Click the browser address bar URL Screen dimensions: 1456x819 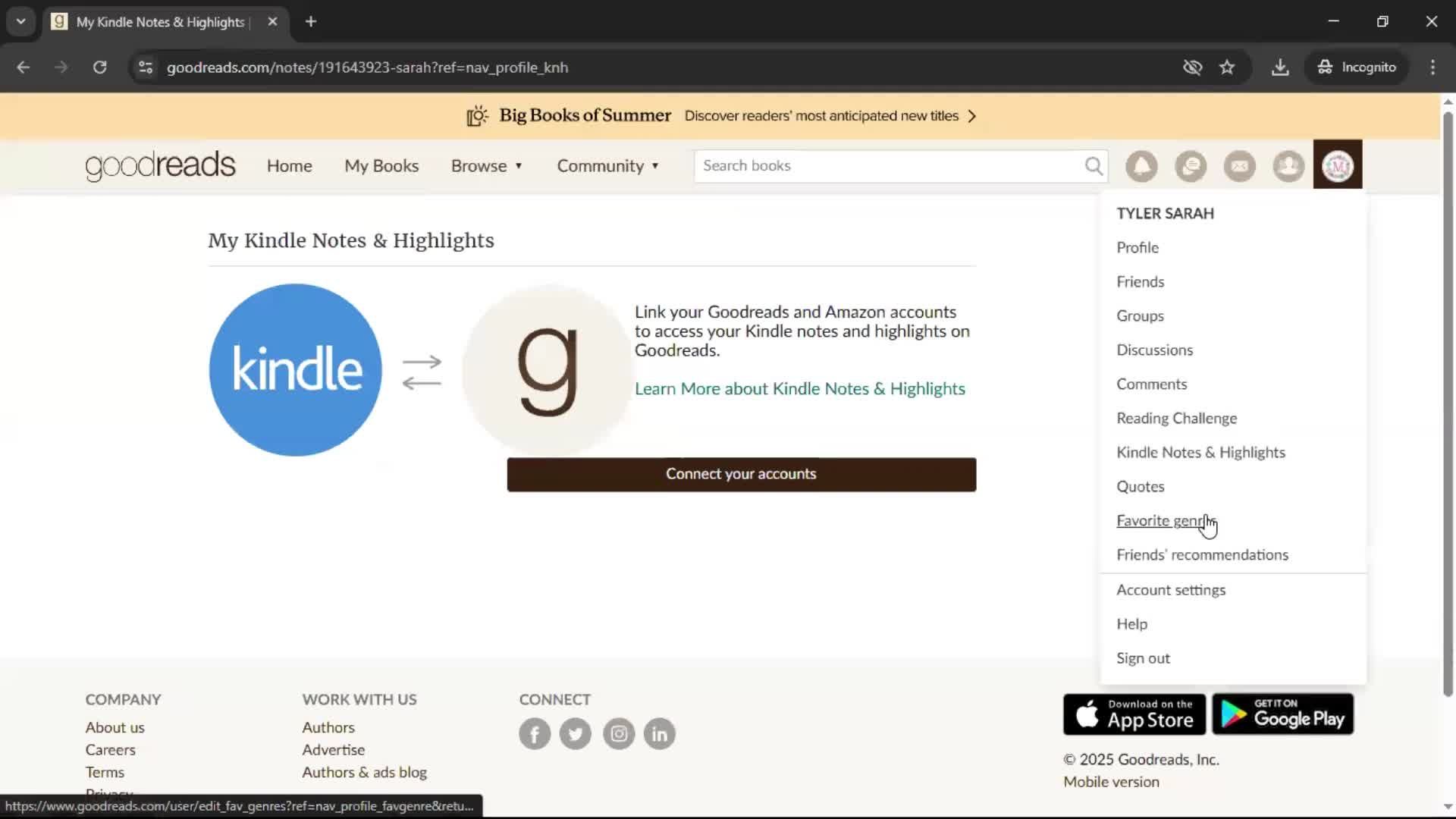367,67
